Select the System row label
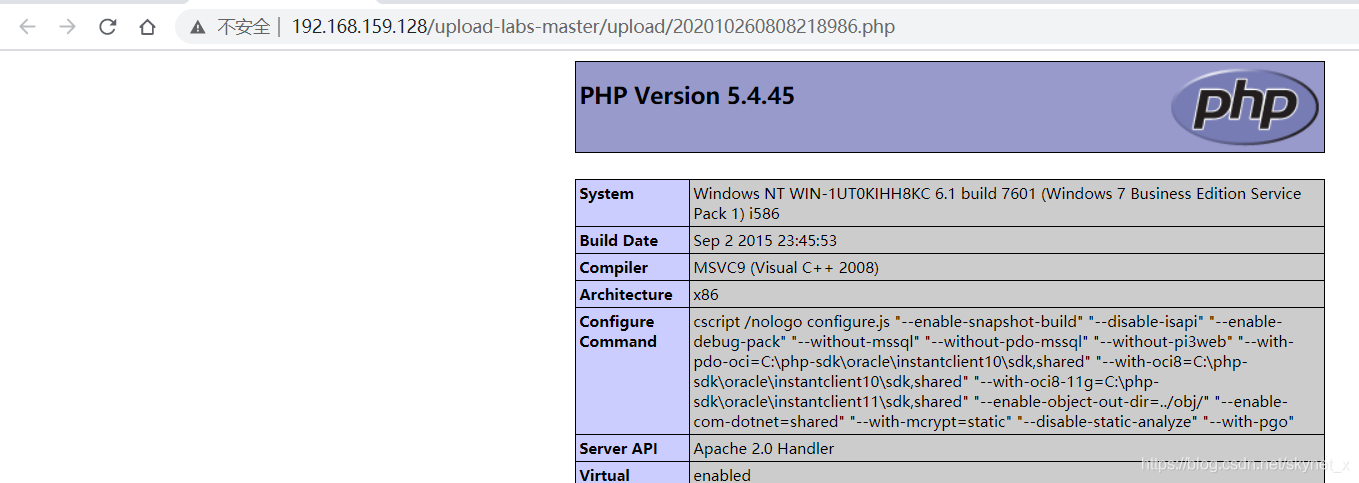The image size is (1359, 483). coord(606,194)
